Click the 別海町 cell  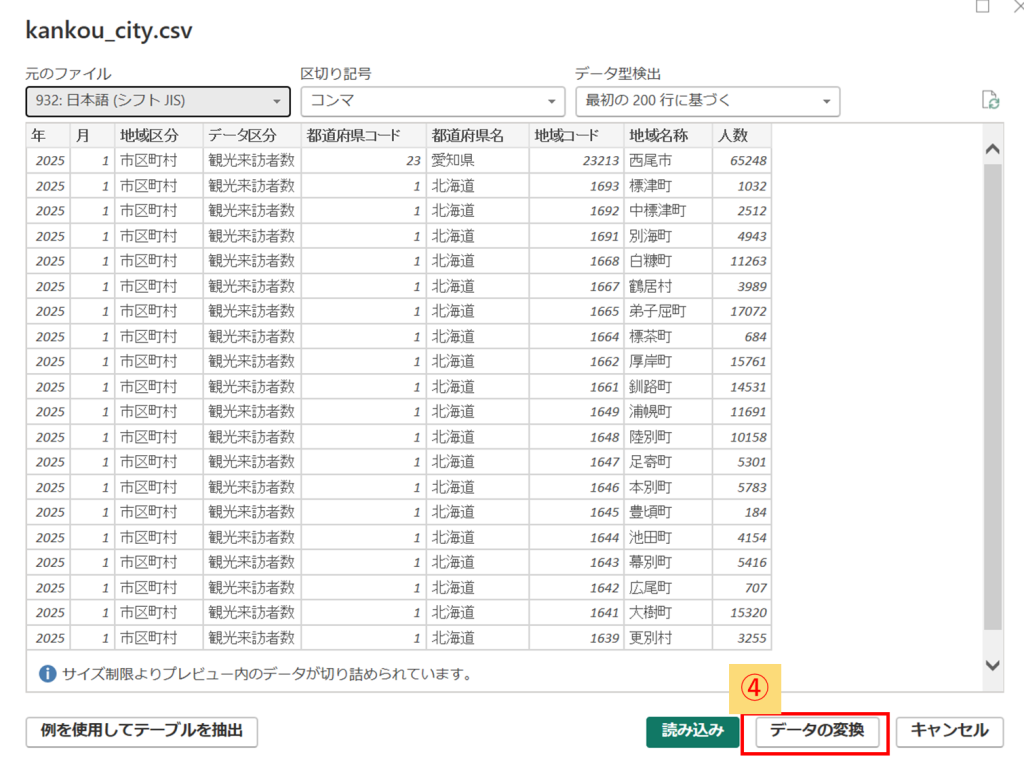click(x=668, y=236)
